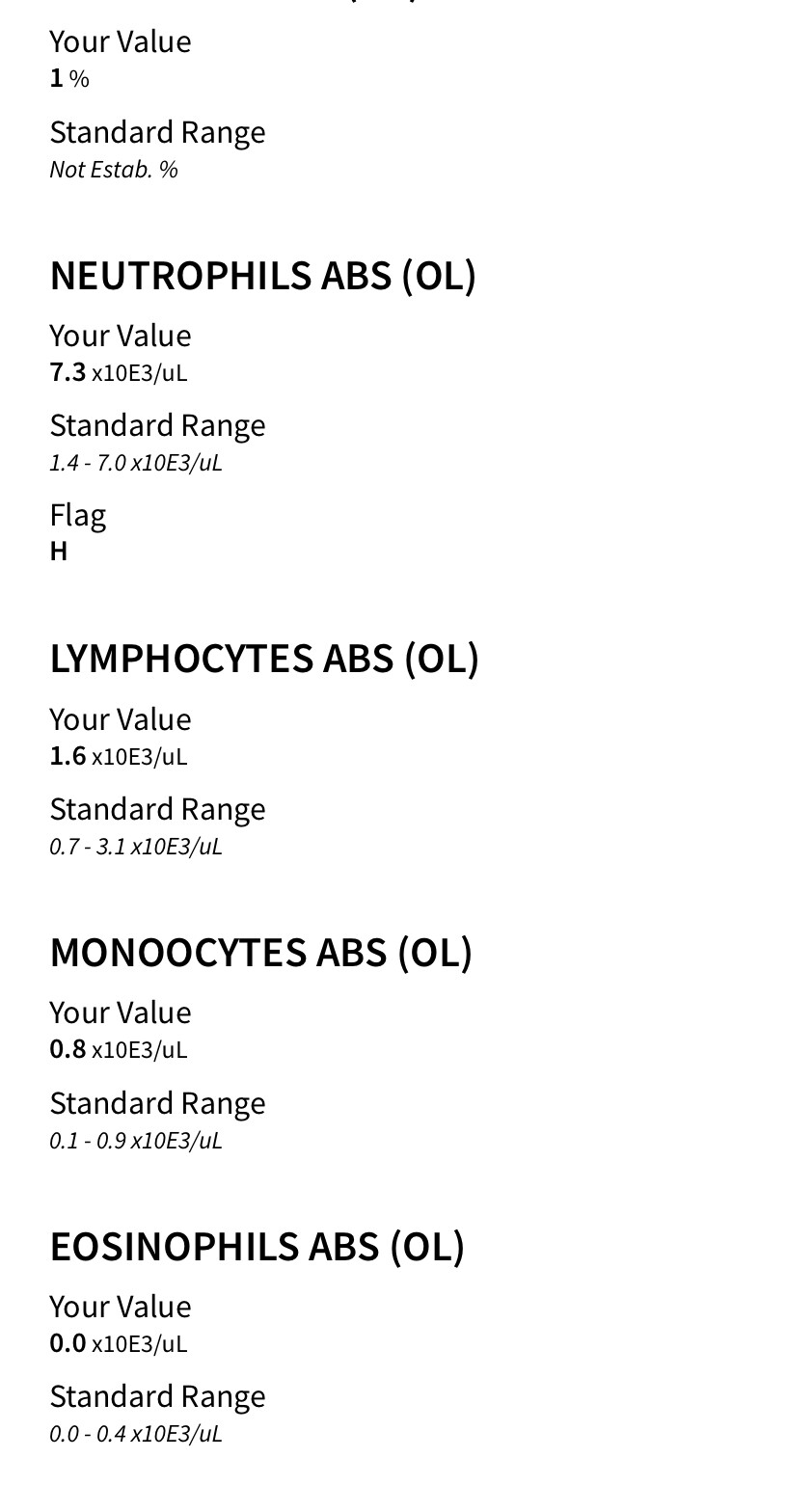This screenshot has width=786, height=1512.
Task: Select the Not Estab. % range text
Action: coord(114,170)
